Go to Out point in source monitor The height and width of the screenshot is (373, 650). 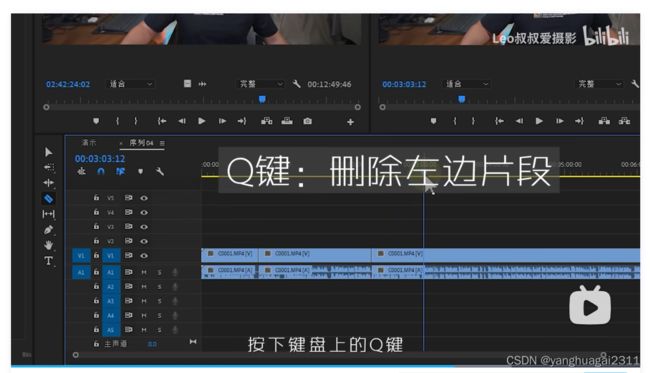242,121
